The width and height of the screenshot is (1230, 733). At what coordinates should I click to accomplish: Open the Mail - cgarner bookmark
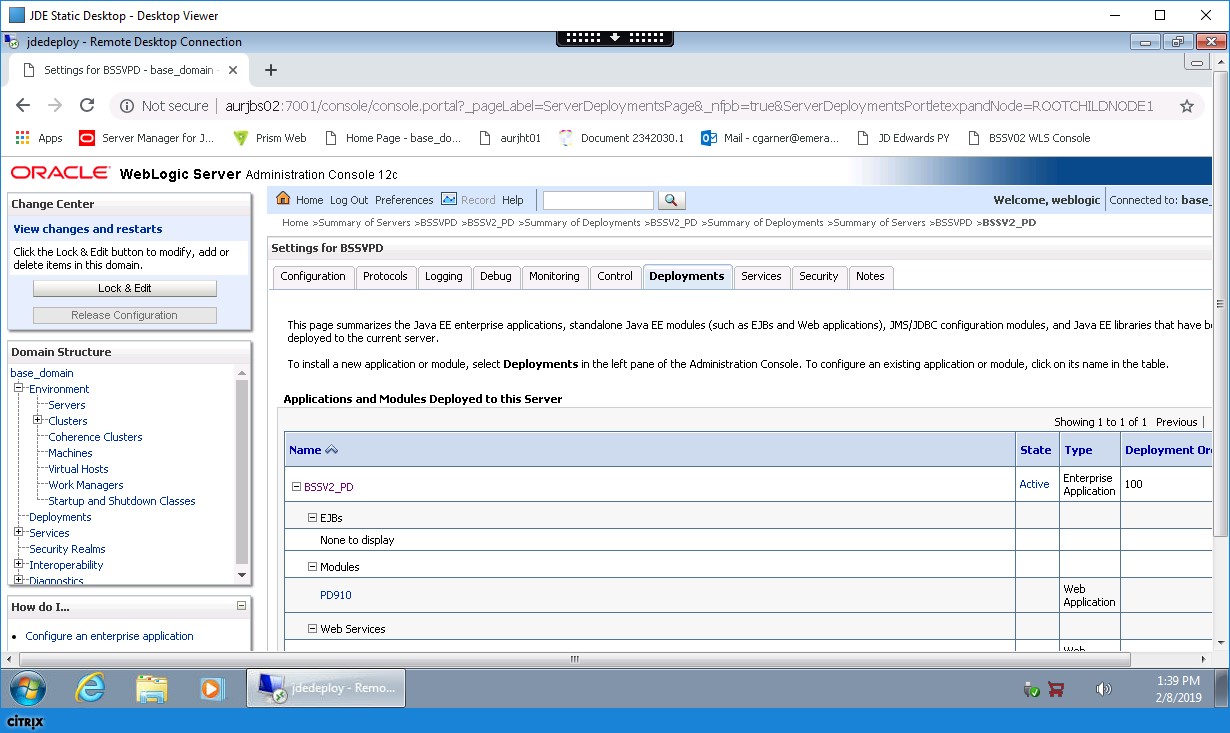770,138
